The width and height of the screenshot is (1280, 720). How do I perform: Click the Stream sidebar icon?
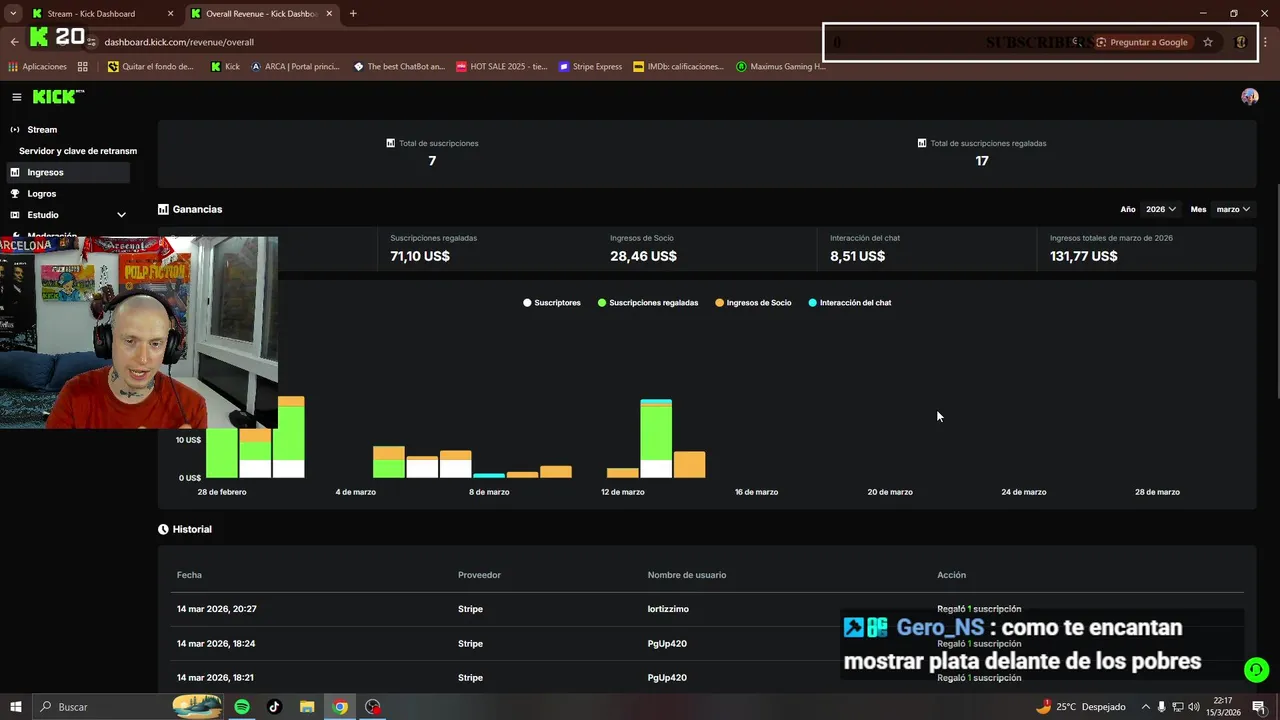pos(15,130)
